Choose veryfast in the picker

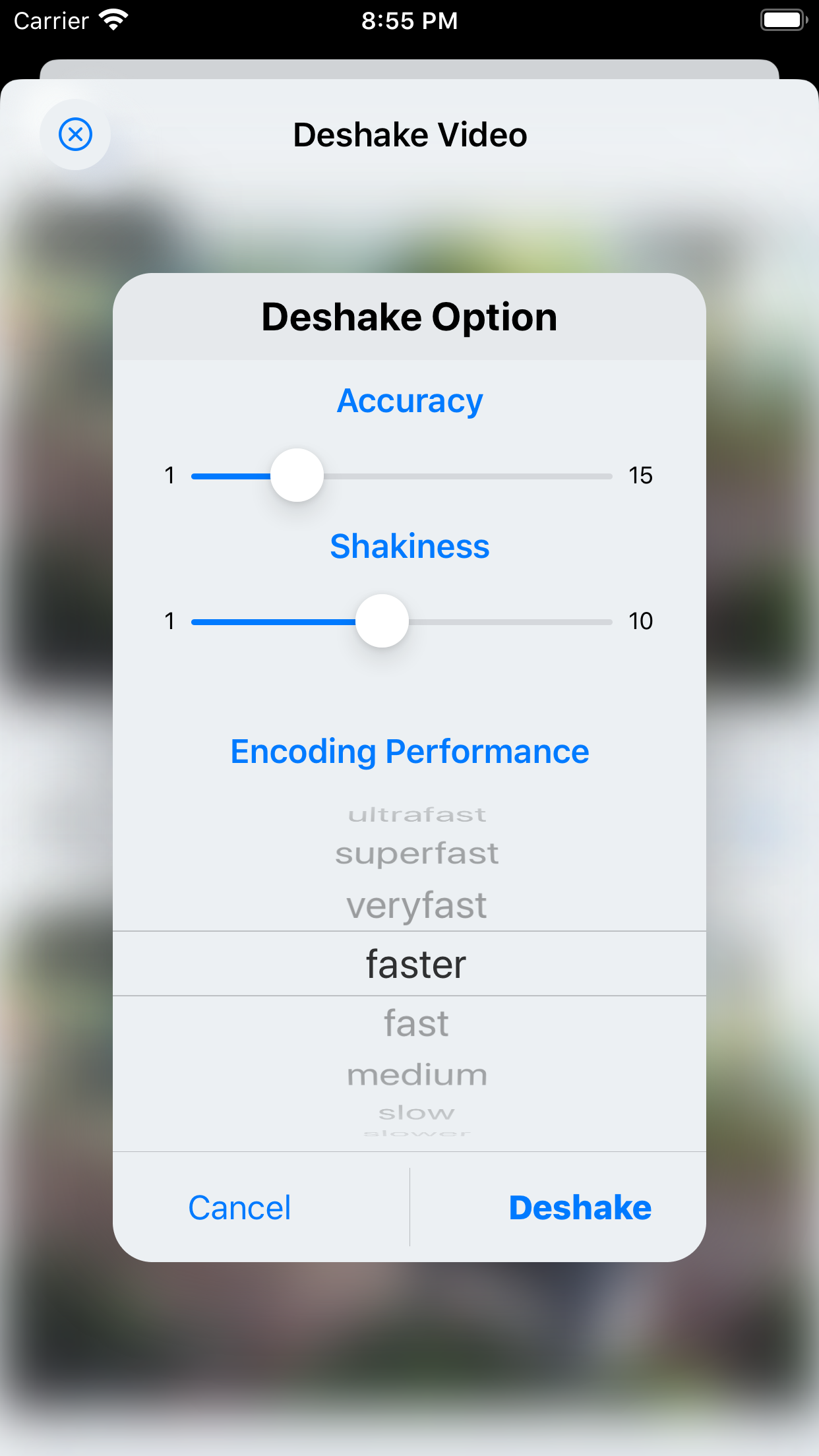click(417, 905)
